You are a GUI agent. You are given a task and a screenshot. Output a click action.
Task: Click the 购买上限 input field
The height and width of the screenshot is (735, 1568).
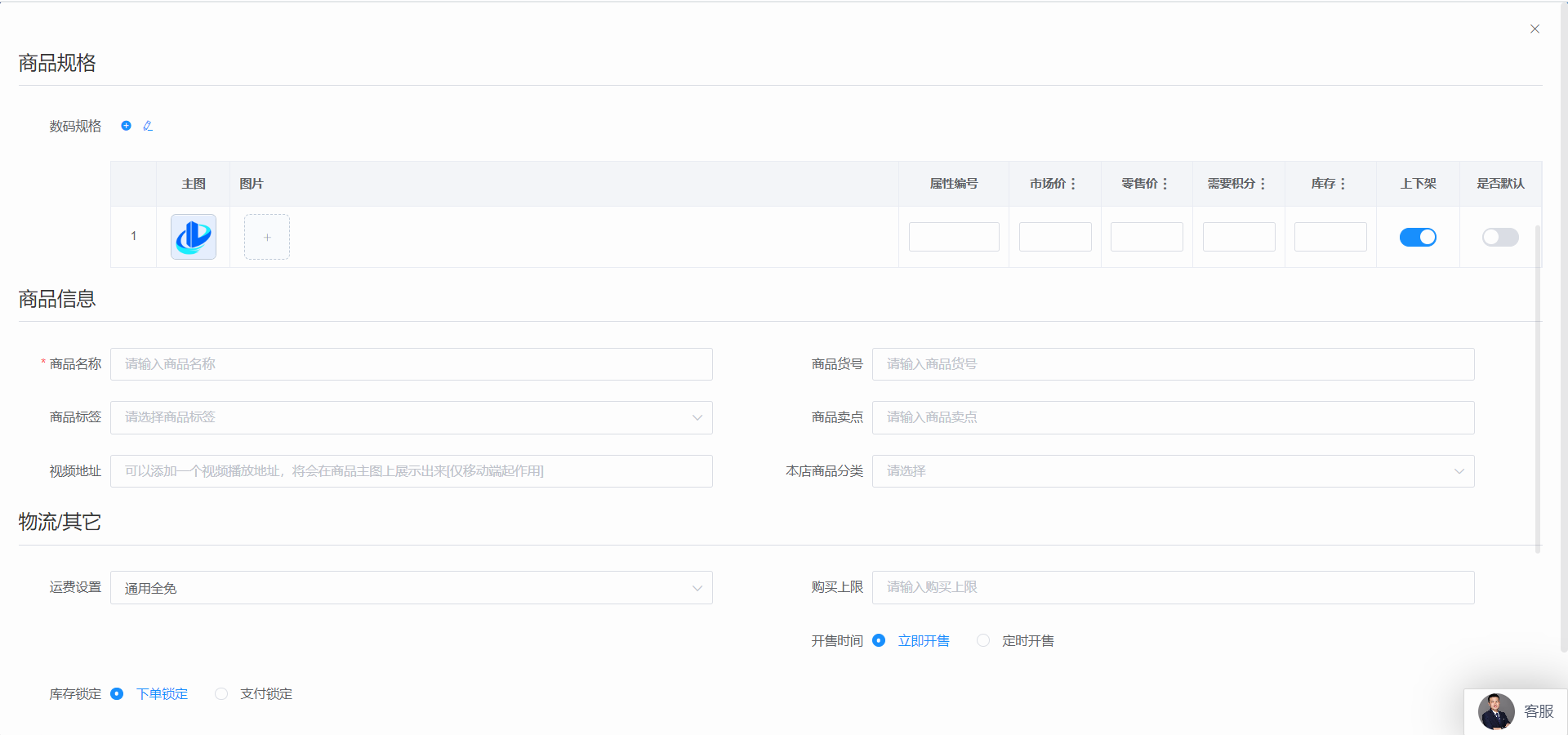[x=1173, y=587]
